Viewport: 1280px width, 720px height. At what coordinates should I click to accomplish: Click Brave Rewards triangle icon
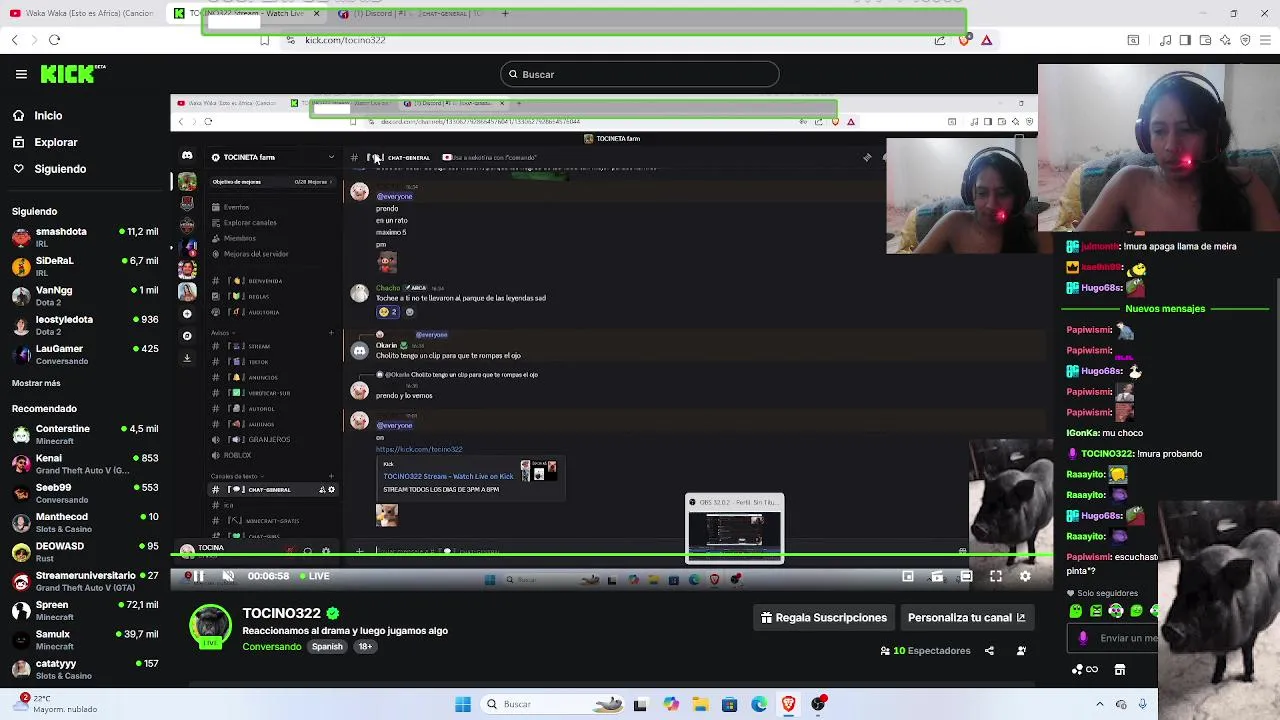click(x=986, y=40)
